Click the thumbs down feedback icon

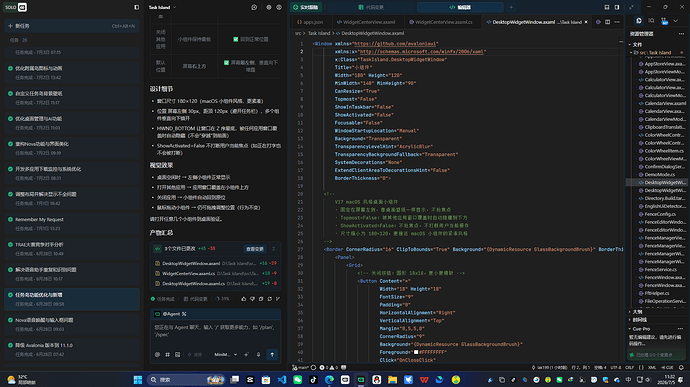pyautogui.click(x=252, y=299)
